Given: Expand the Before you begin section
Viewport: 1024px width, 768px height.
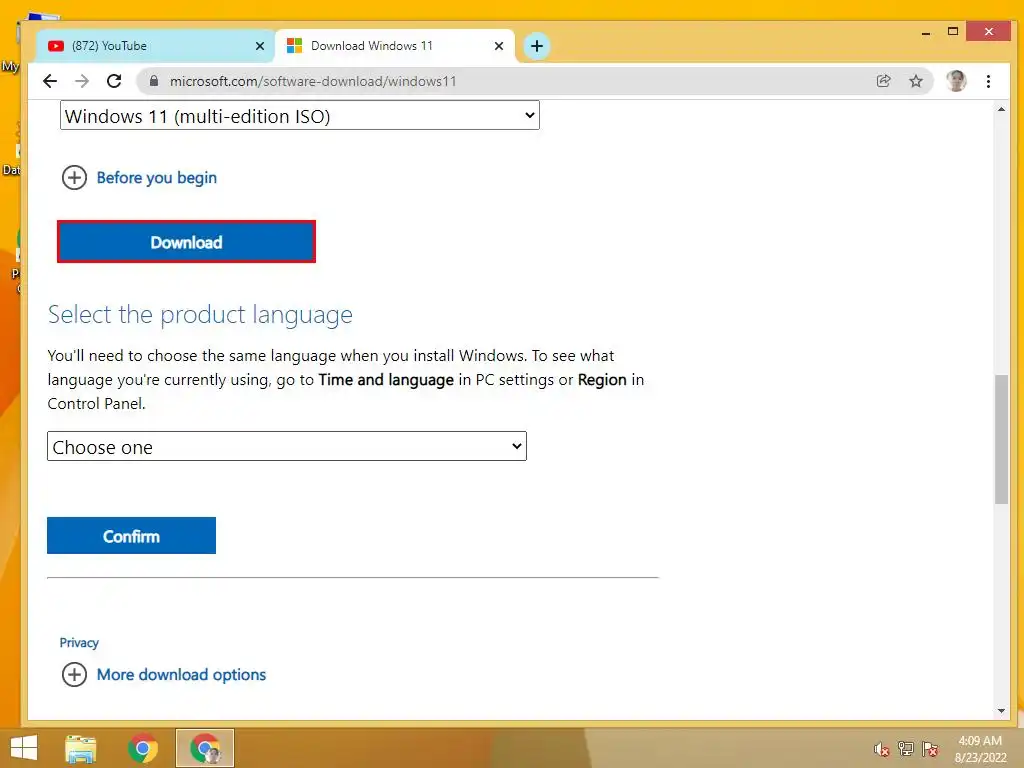Looking at the screenshot, I should coord(139,178).
